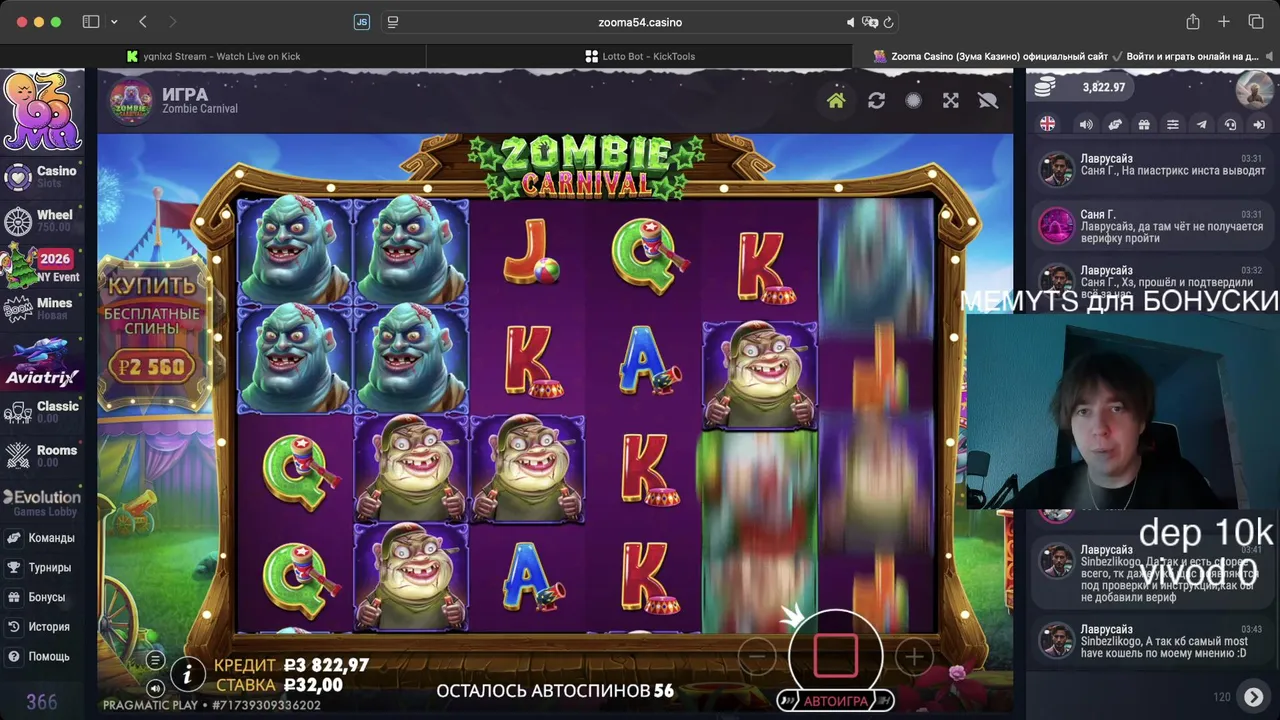Open Rooms in the sidebar

42,455
